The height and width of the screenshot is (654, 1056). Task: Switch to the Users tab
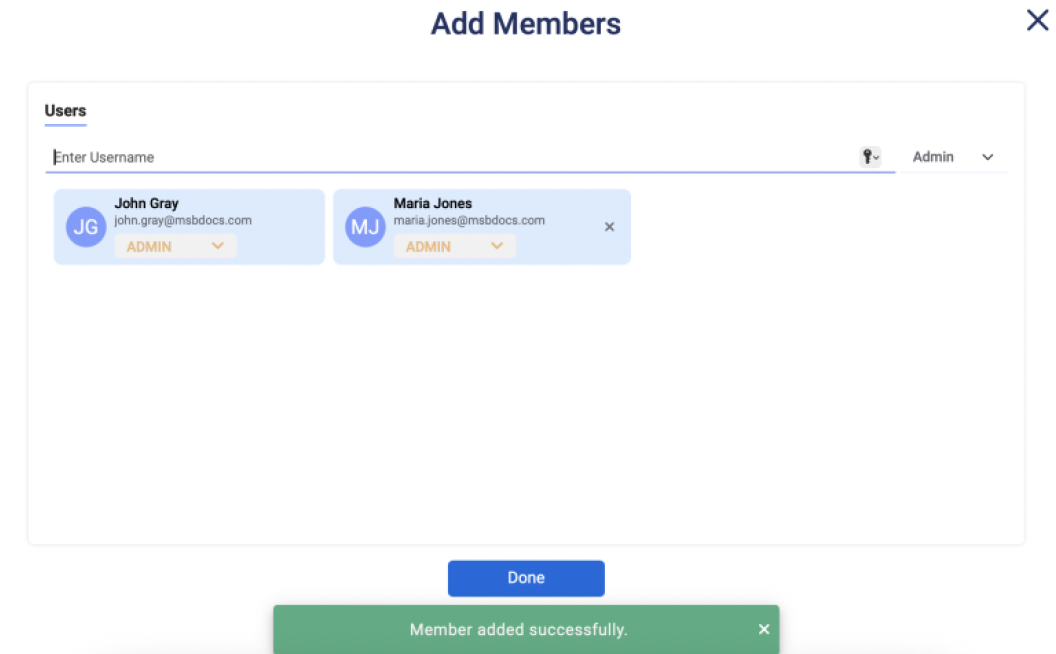(65, 110)
